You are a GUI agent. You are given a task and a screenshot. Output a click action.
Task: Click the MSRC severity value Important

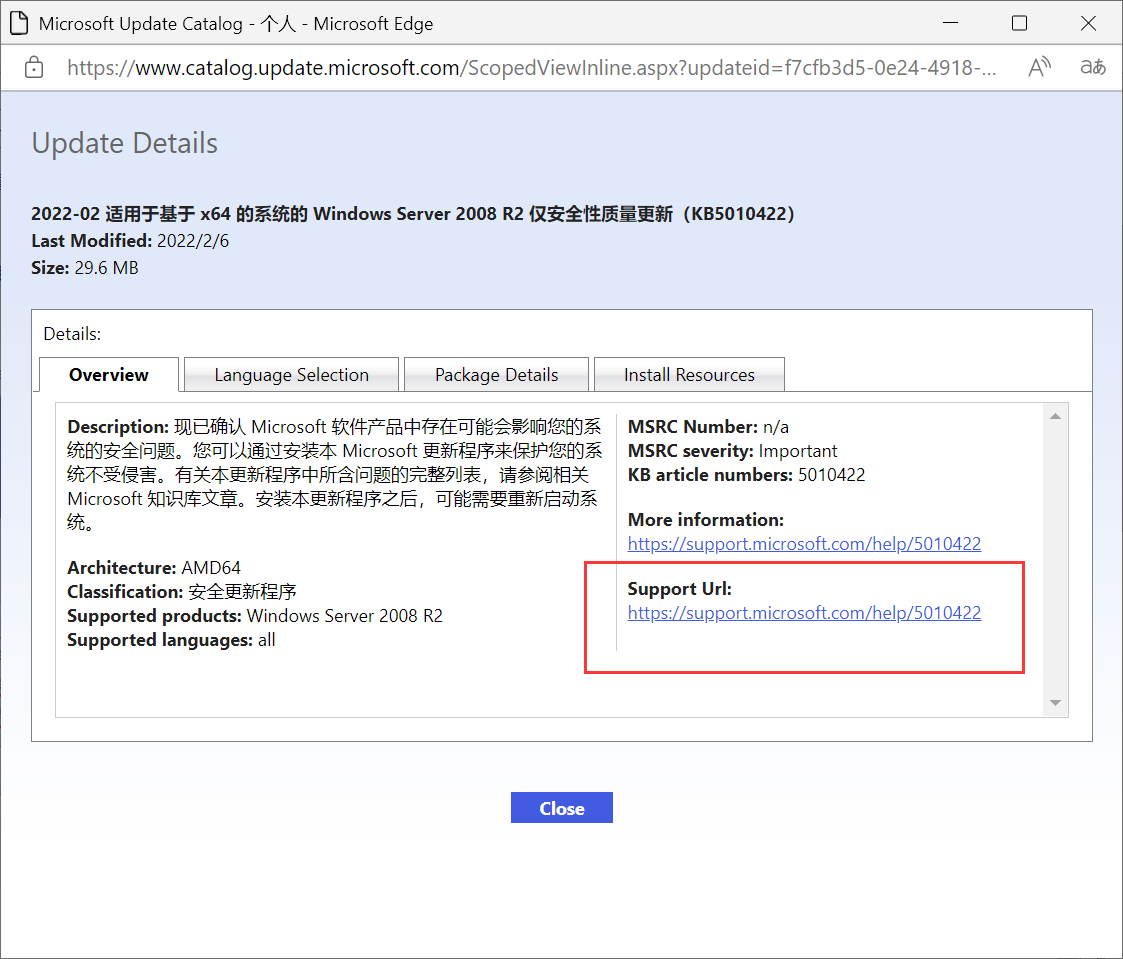coord(797,451)
